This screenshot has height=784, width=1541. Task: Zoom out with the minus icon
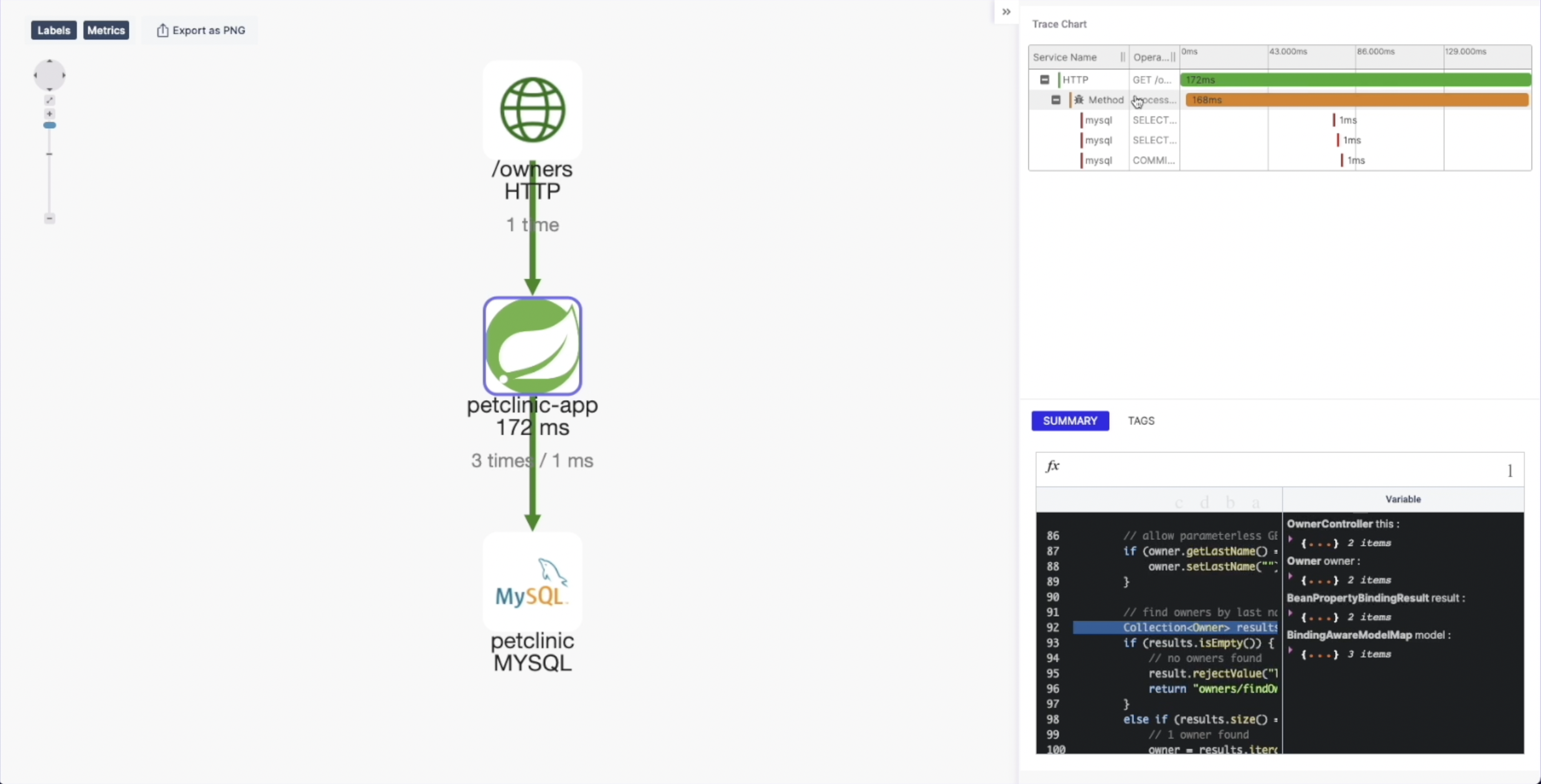coord(50,218)
